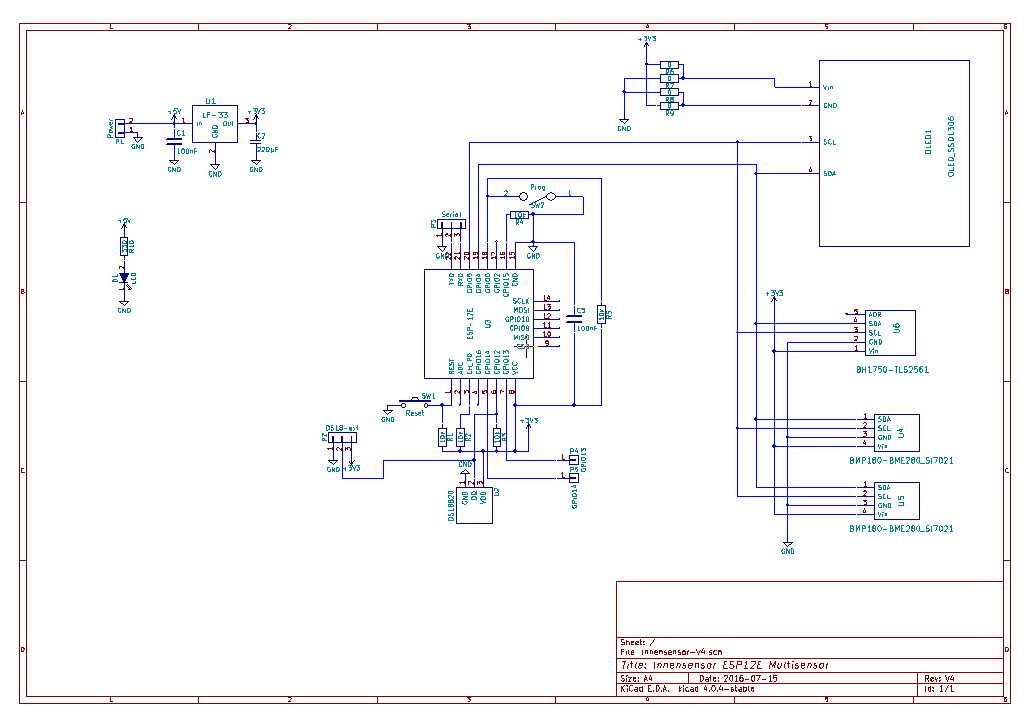Screen dimensions: 1030x722
Task: Select resistor R4 near Prog switch
Action: (519, 215)
